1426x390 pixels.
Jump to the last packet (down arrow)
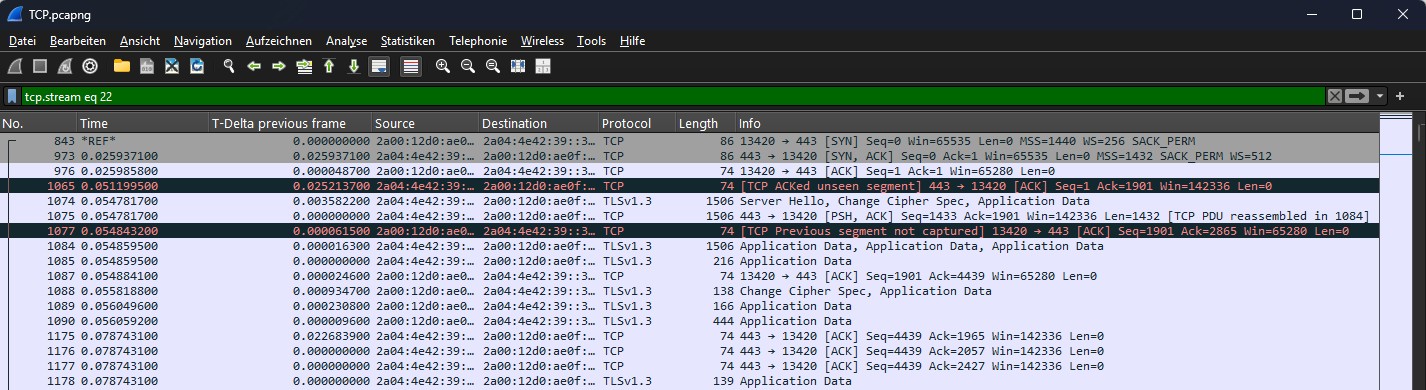[354, 66]
